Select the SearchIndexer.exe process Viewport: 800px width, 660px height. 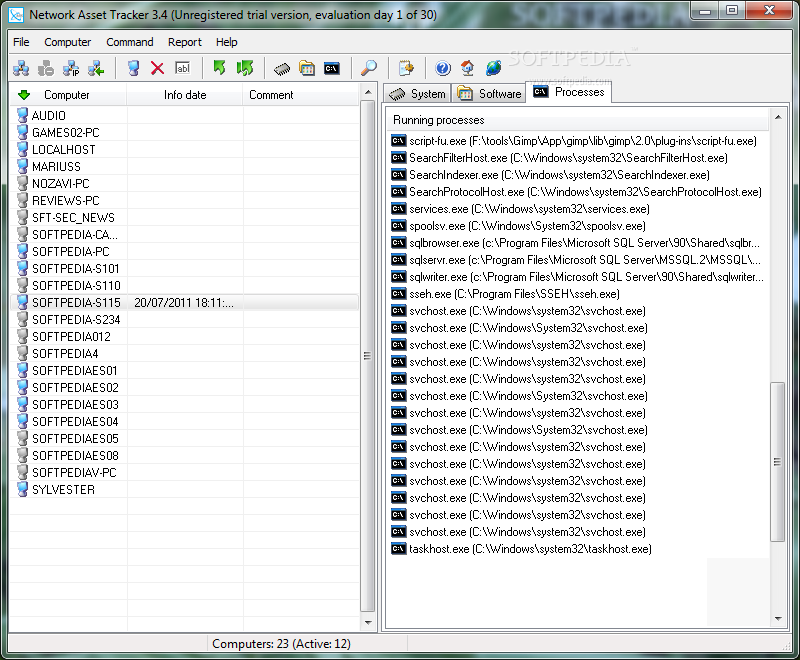coord(551,175)
